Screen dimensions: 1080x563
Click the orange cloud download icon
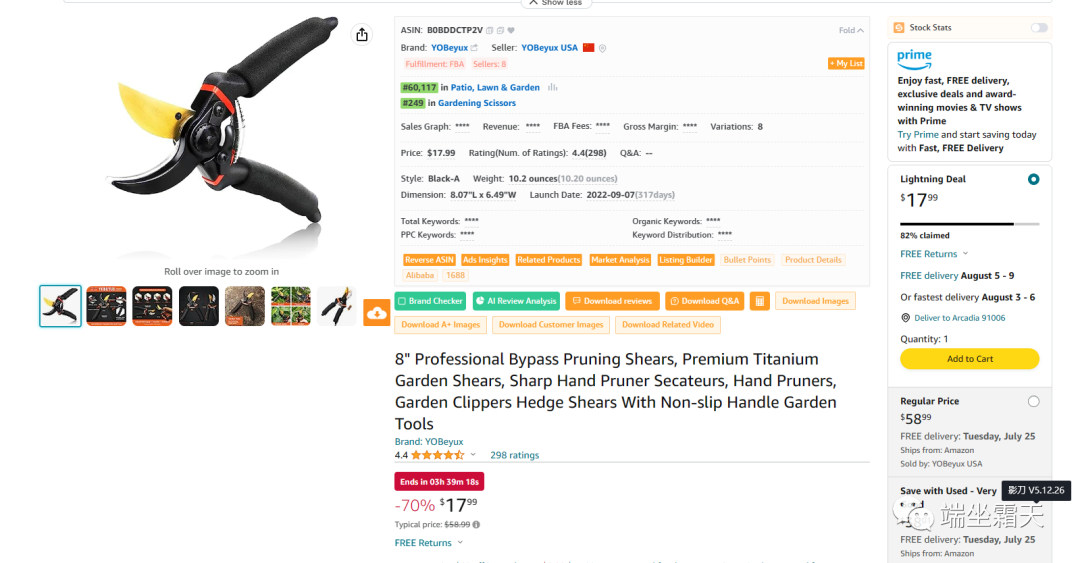click(x=377, y=312)
